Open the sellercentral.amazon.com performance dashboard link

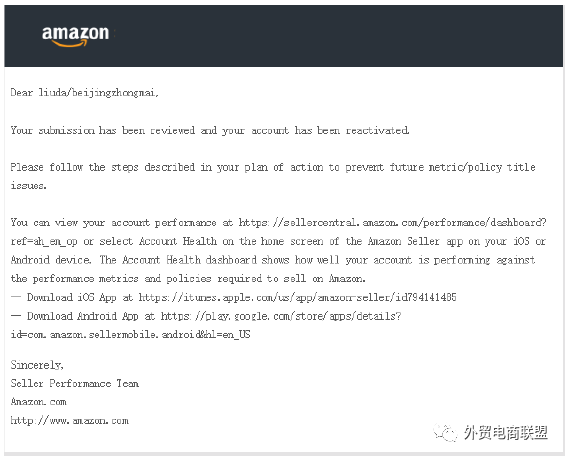[392, 222]
